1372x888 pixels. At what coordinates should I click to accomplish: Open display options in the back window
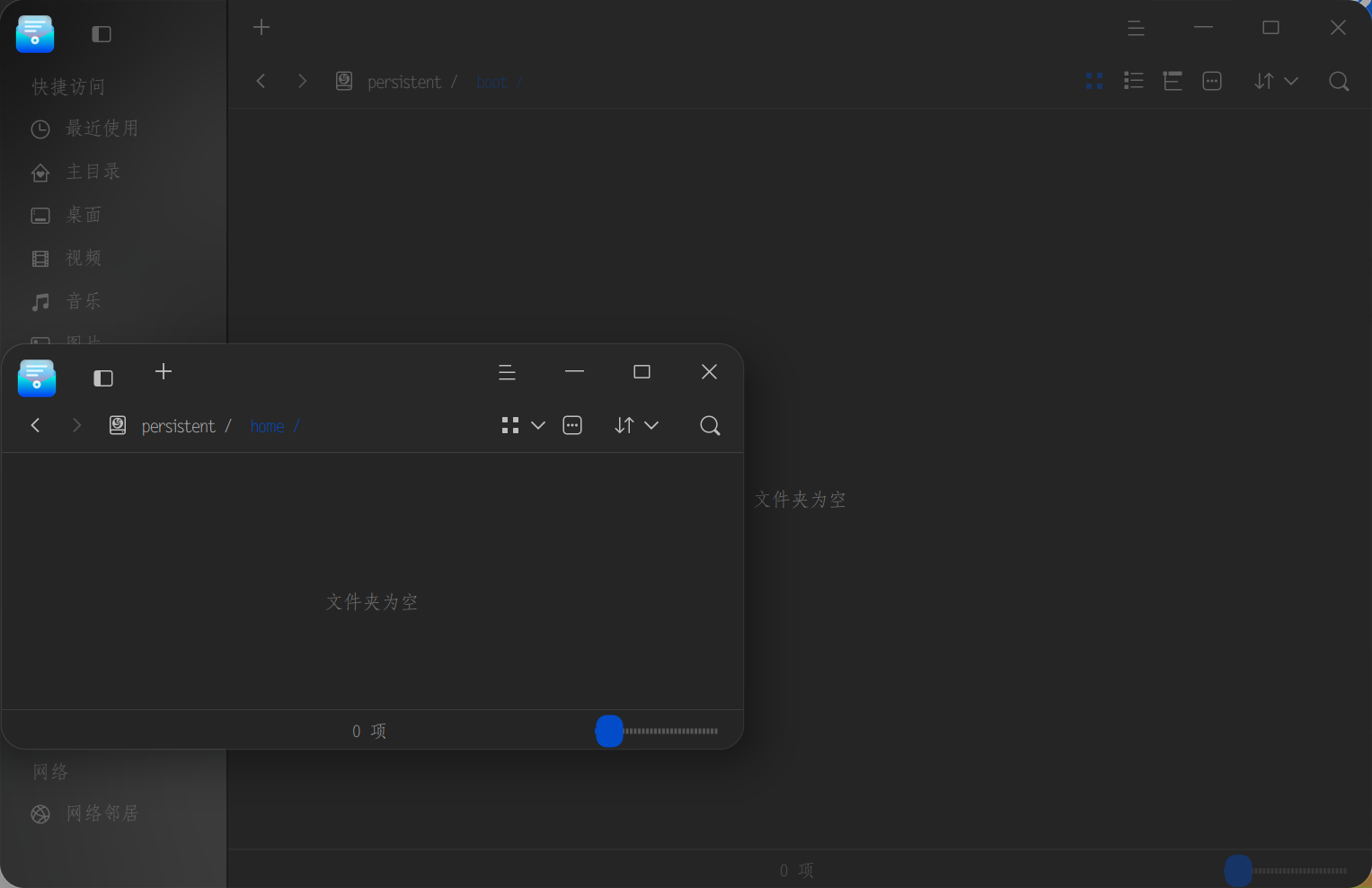click(x=1212, y=81)
